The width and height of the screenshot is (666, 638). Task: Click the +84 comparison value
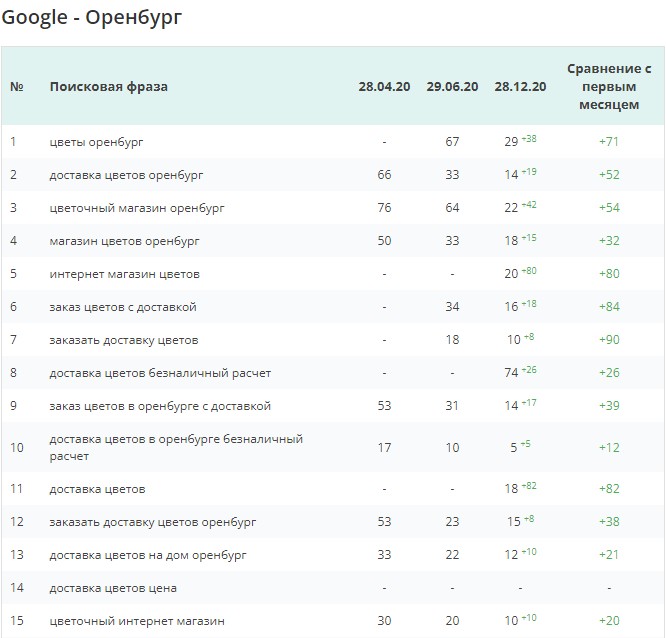click(x=608, y=307)
